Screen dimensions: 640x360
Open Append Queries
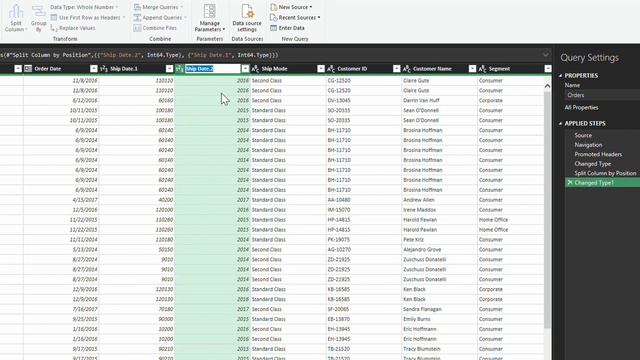click(160, 18)
